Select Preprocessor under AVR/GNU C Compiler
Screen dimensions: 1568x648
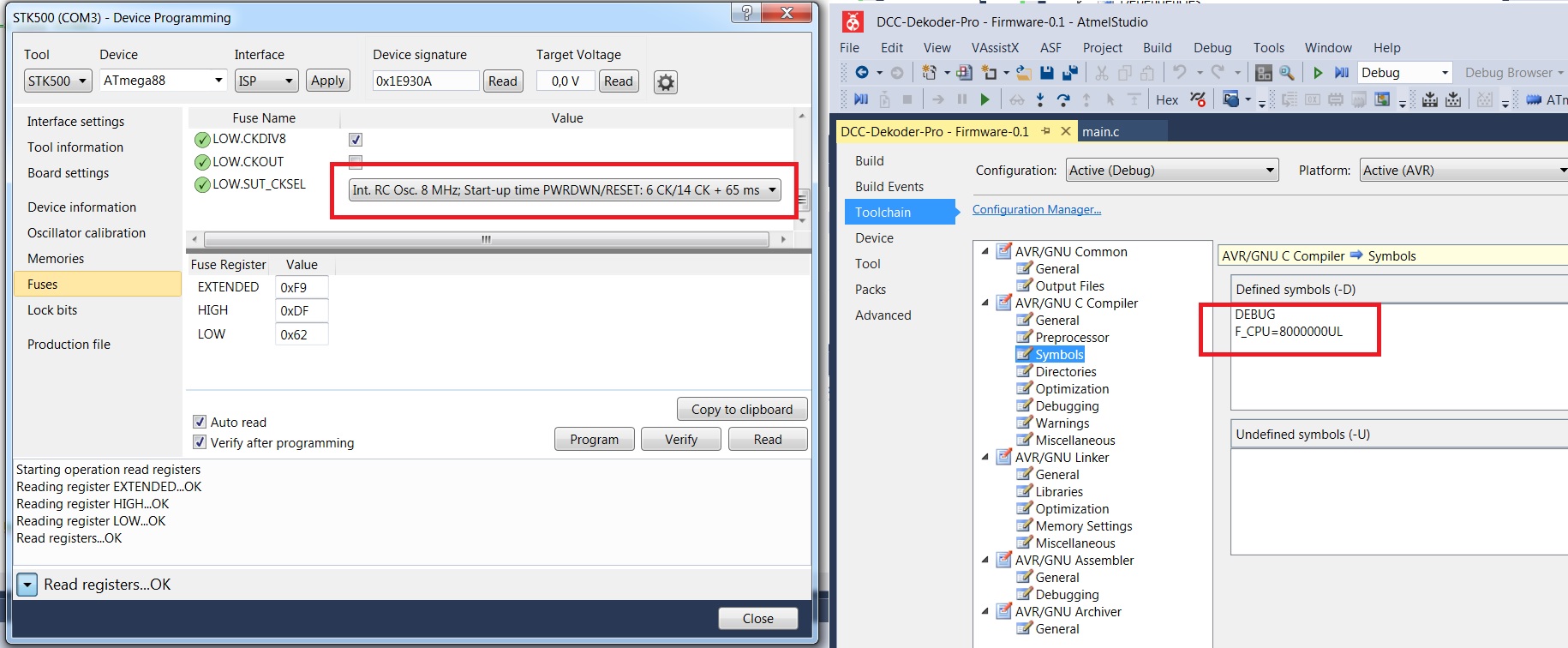point(1072,337)
